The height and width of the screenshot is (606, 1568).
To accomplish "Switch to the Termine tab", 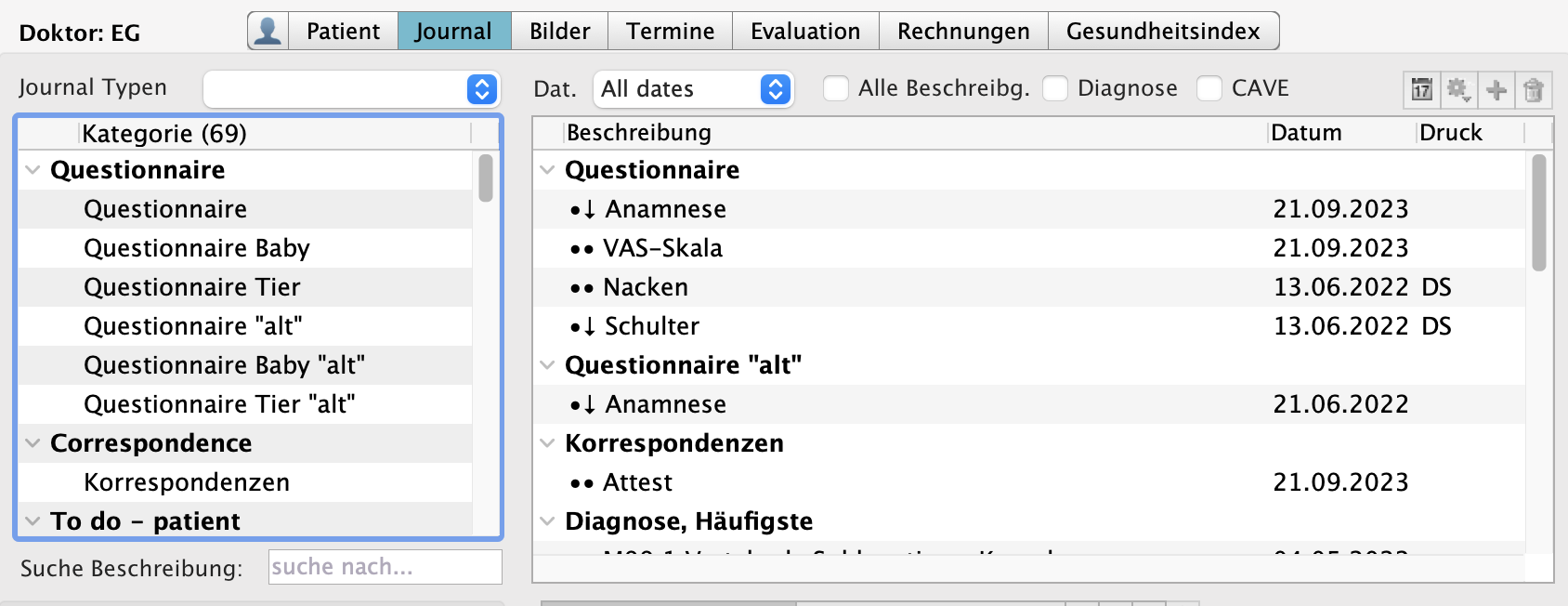I will click(x=670, y=31).
